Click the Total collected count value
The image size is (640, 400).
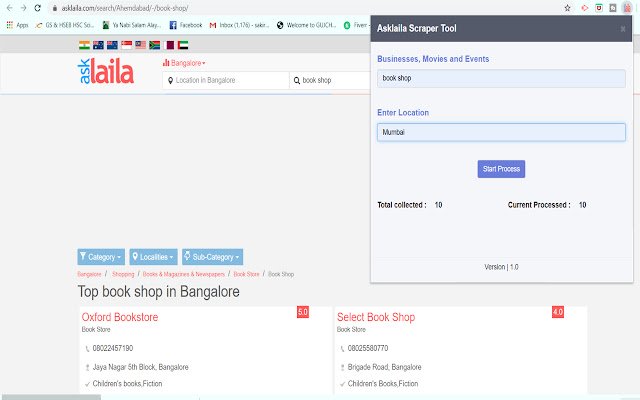[438, 205]
